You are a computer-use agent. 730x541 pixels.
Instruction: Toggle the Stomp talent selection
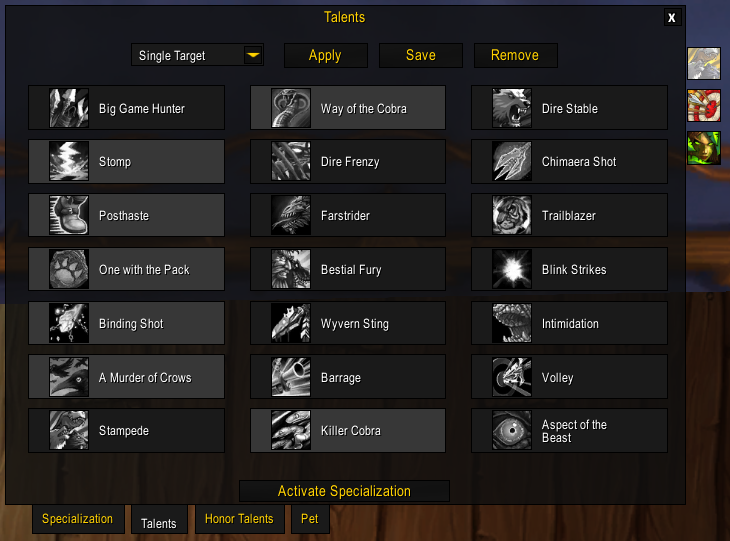(x=126, y=162)
